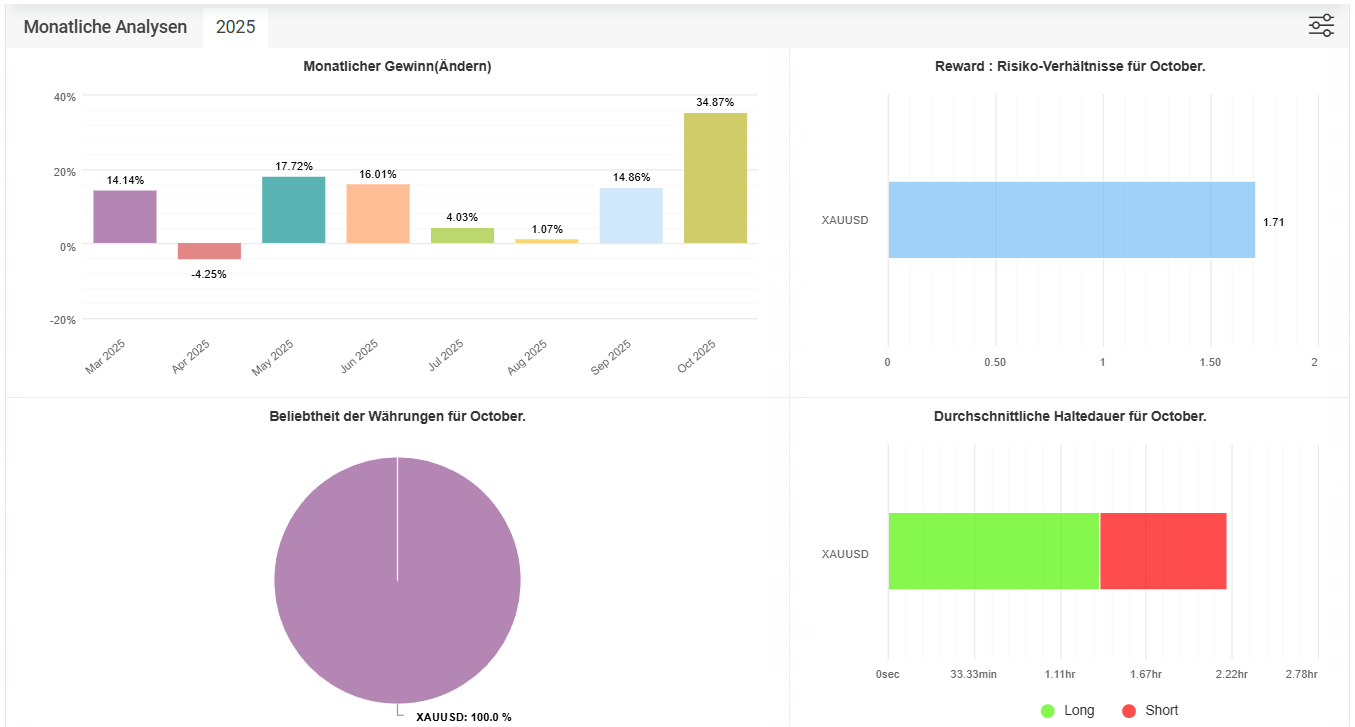
Task: Click the Jun 2025 orange bar
Action: coord(378,213)
